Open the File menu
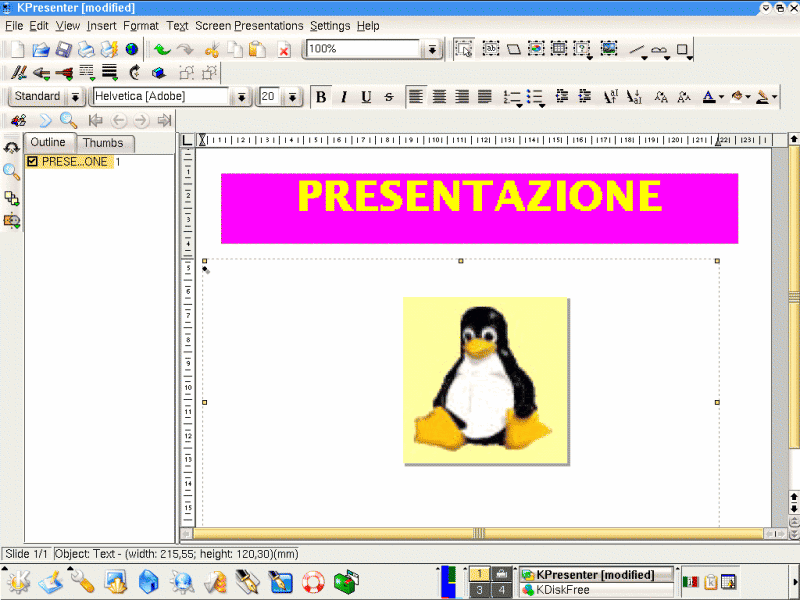The image size is (800, 600). (x=14, y=26)
